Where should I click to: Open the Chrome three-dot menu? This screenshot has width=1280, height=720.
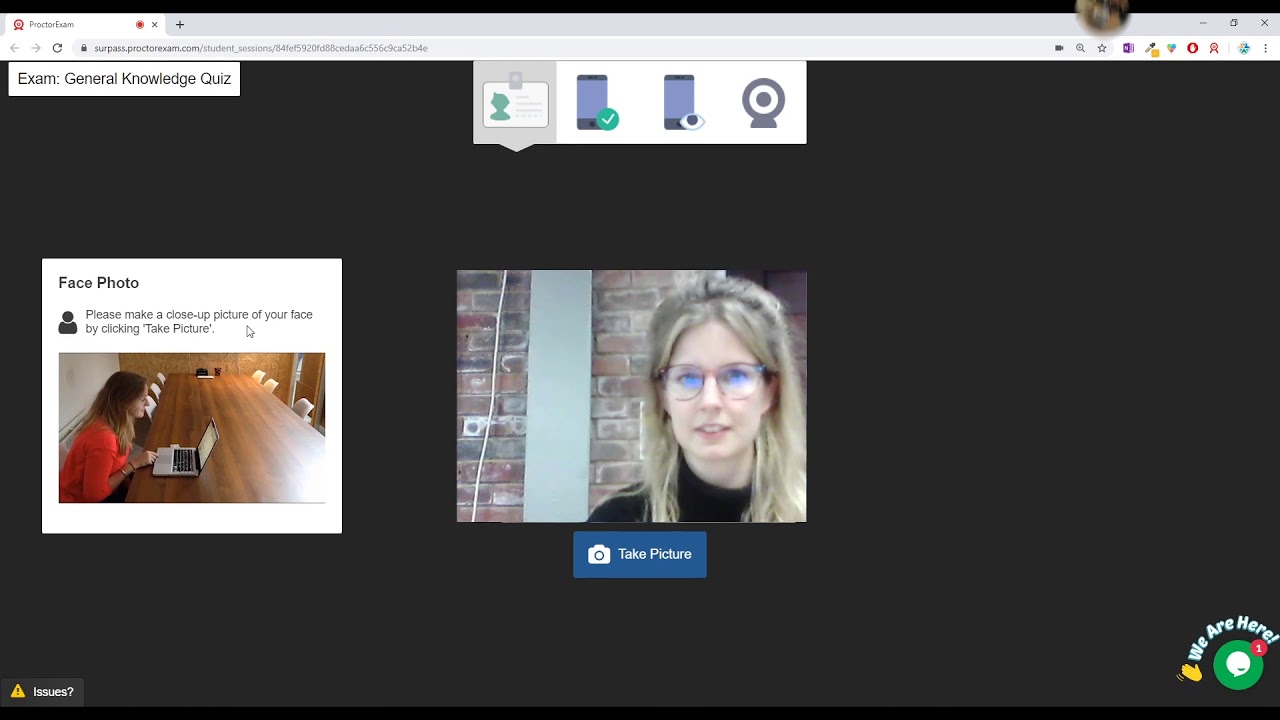(1265, 48)
